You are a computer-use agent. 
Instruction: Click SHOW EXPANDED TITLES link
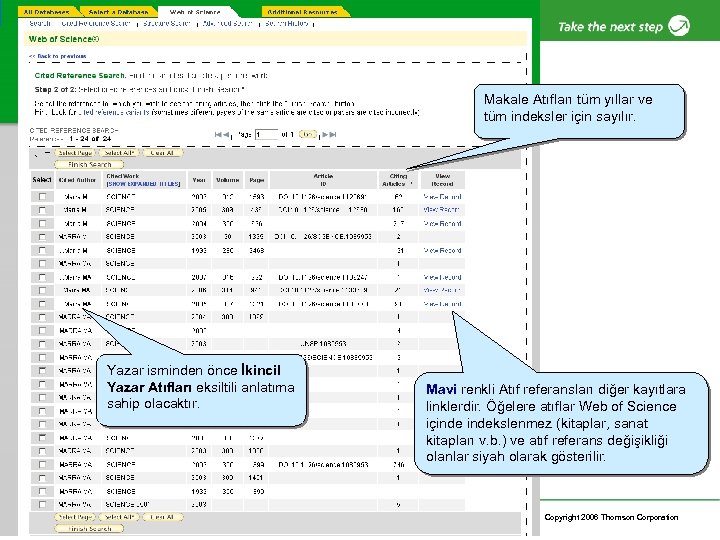click(x=143, y=184)
